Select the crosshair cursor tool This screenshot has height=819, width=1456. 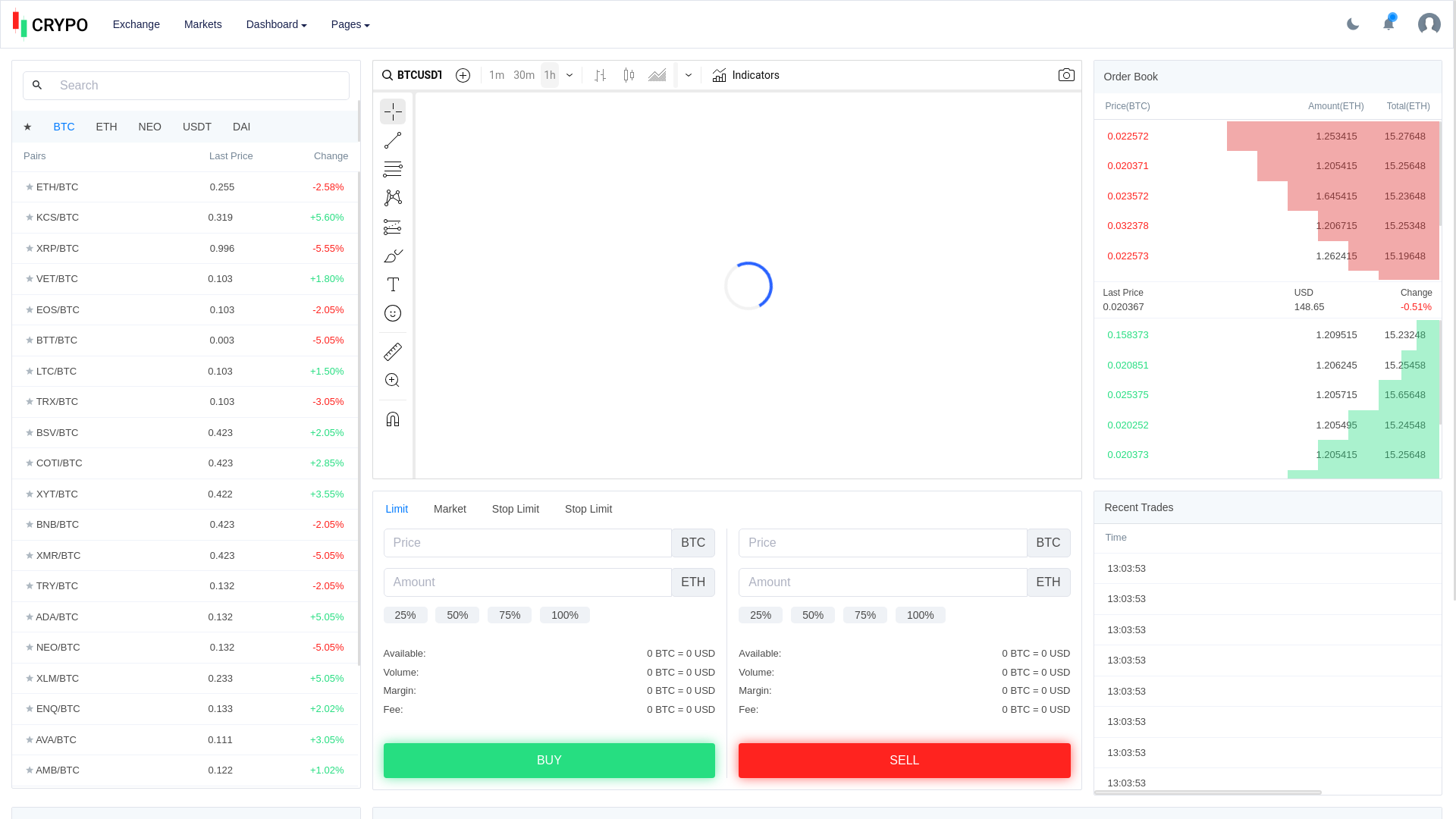tap(393, 111)
